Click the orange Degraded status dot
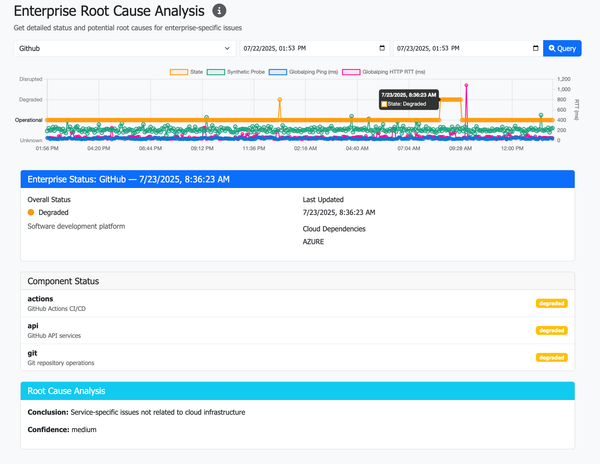This screenshot has height=464, width=600. [31, 212]
